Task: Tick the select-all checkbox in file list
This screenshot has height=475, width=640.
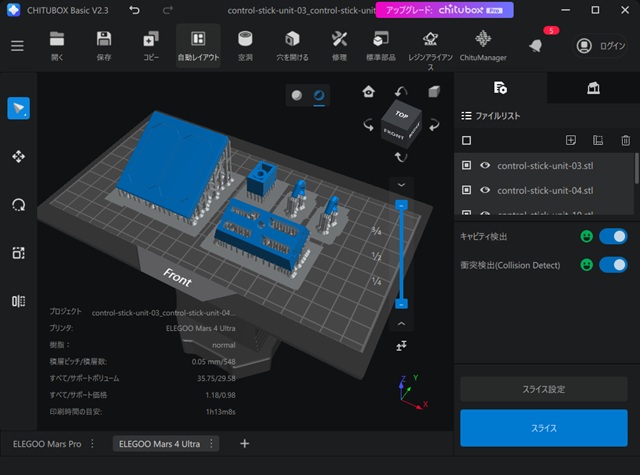Action: tap(466, 140)
